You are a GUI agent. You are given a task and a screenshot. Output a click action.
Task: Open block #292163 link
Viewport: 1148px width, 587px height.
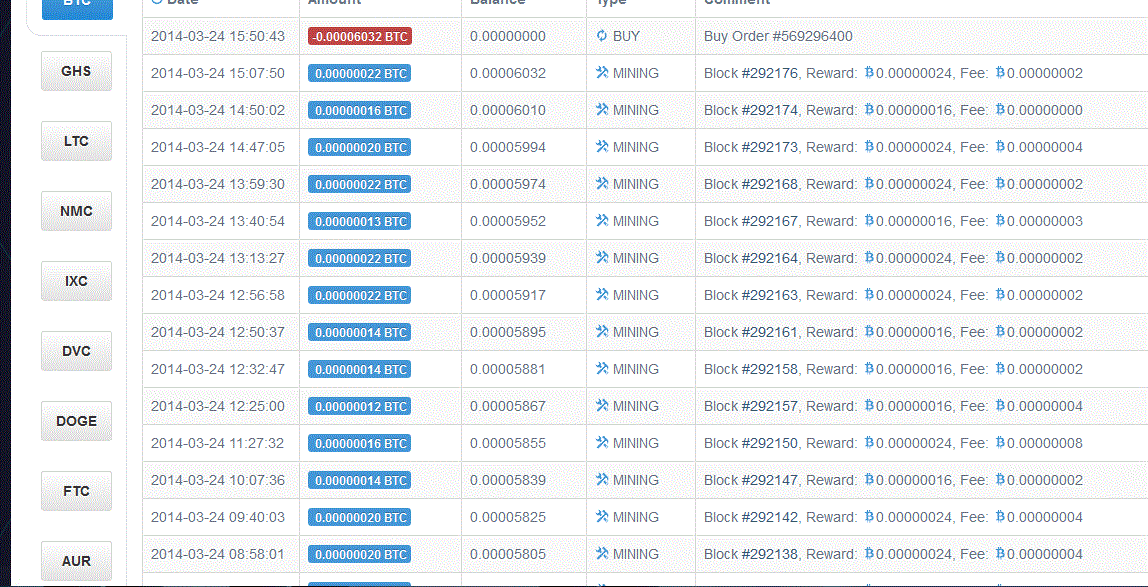(769, 295)
